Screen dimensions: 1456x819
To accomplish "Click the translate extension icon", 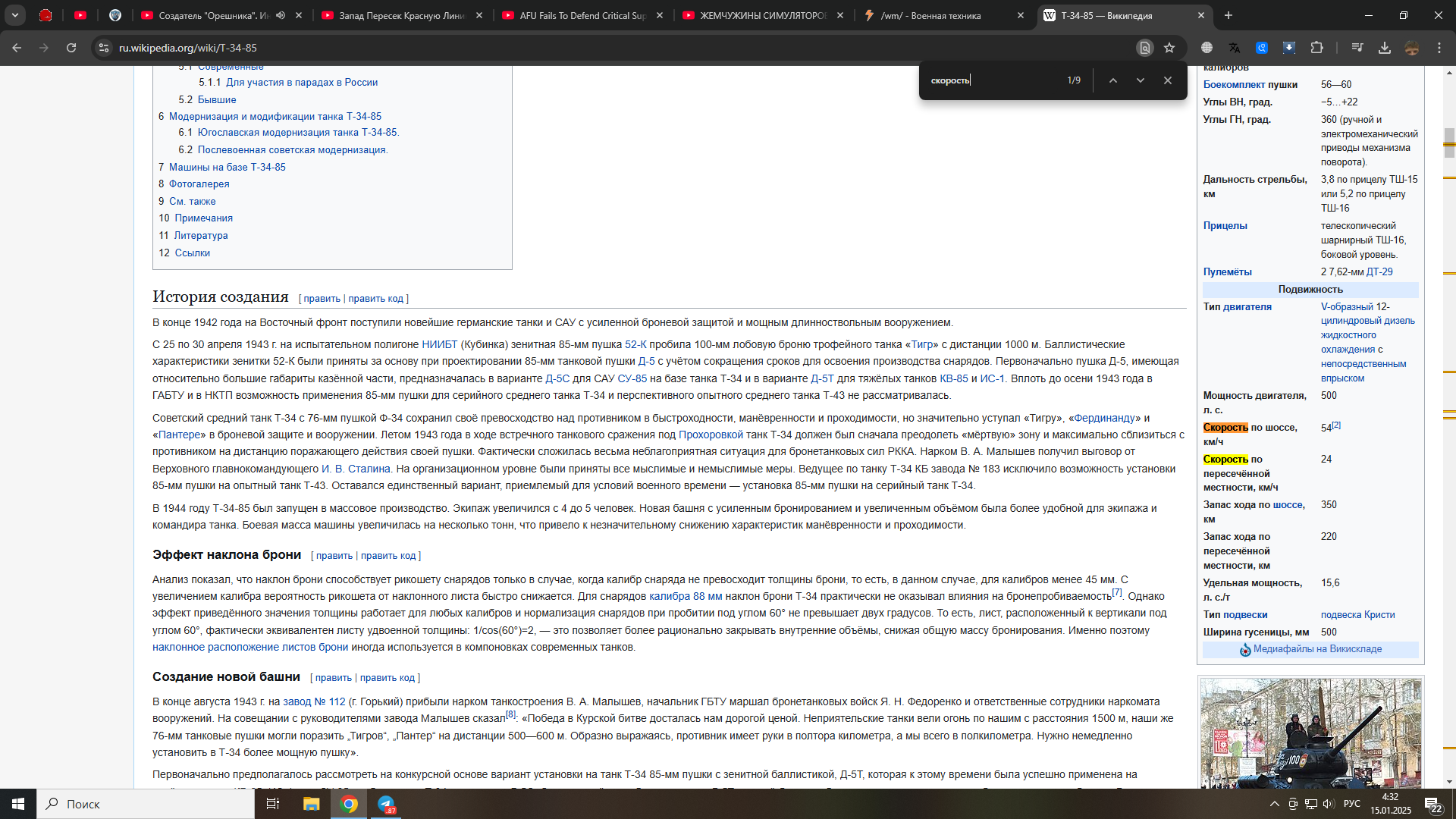I will click(1235, 48).
